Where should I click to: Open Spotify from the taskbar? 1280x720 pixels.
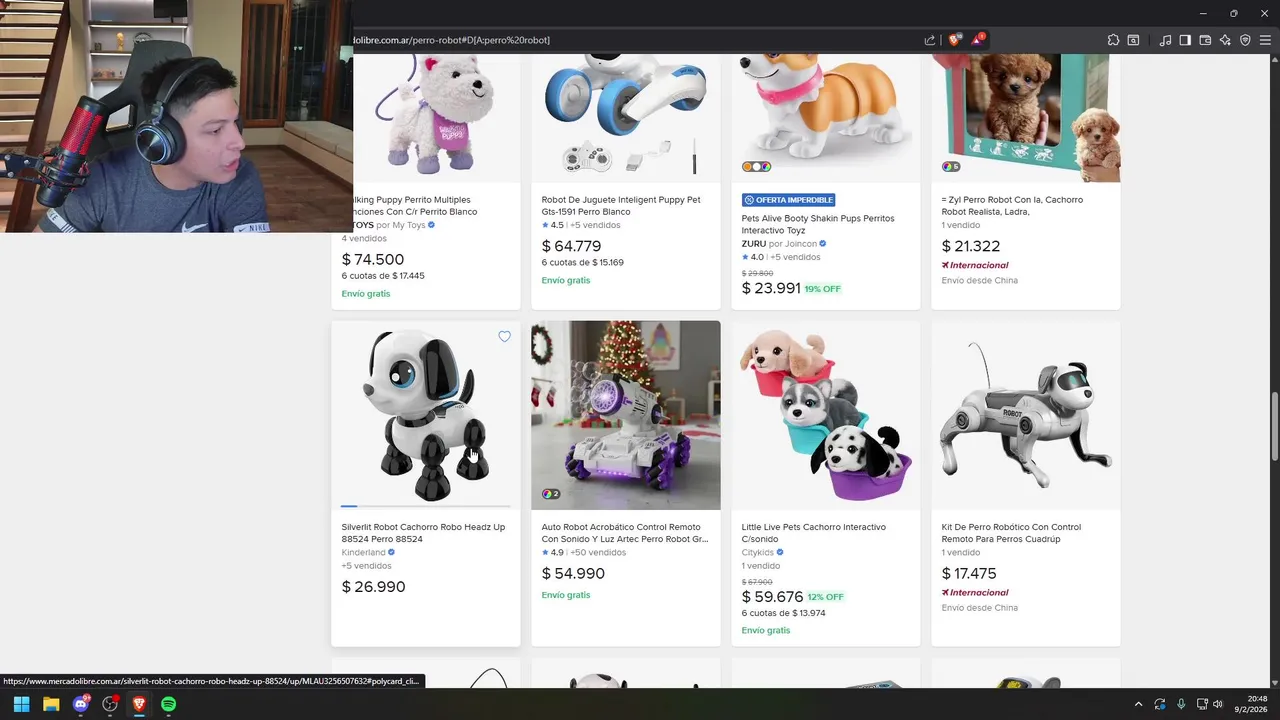[x=168, y=704]
